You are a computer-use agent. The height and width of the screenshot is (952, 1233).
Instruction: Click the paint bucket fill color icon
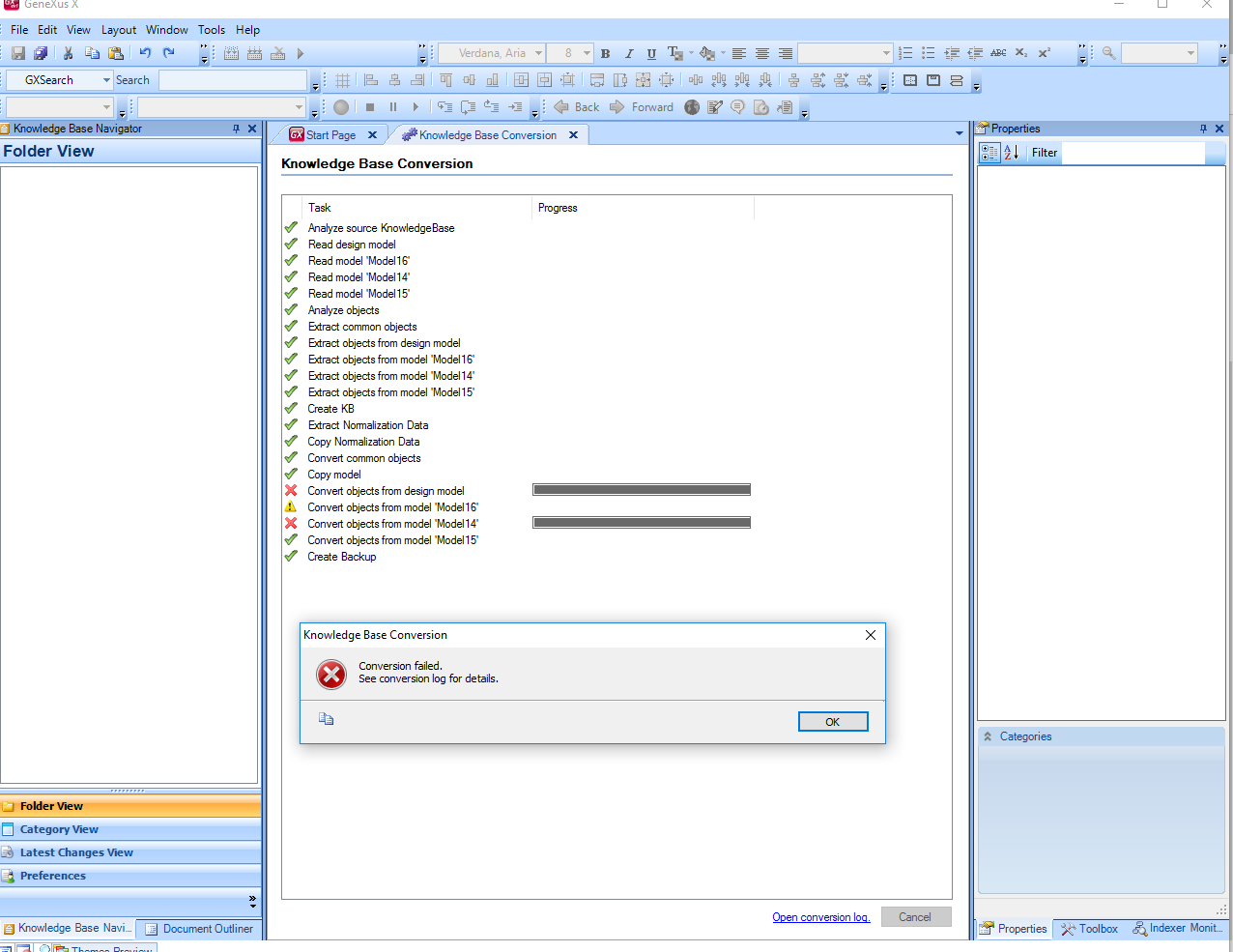click(x=707, y=53)
